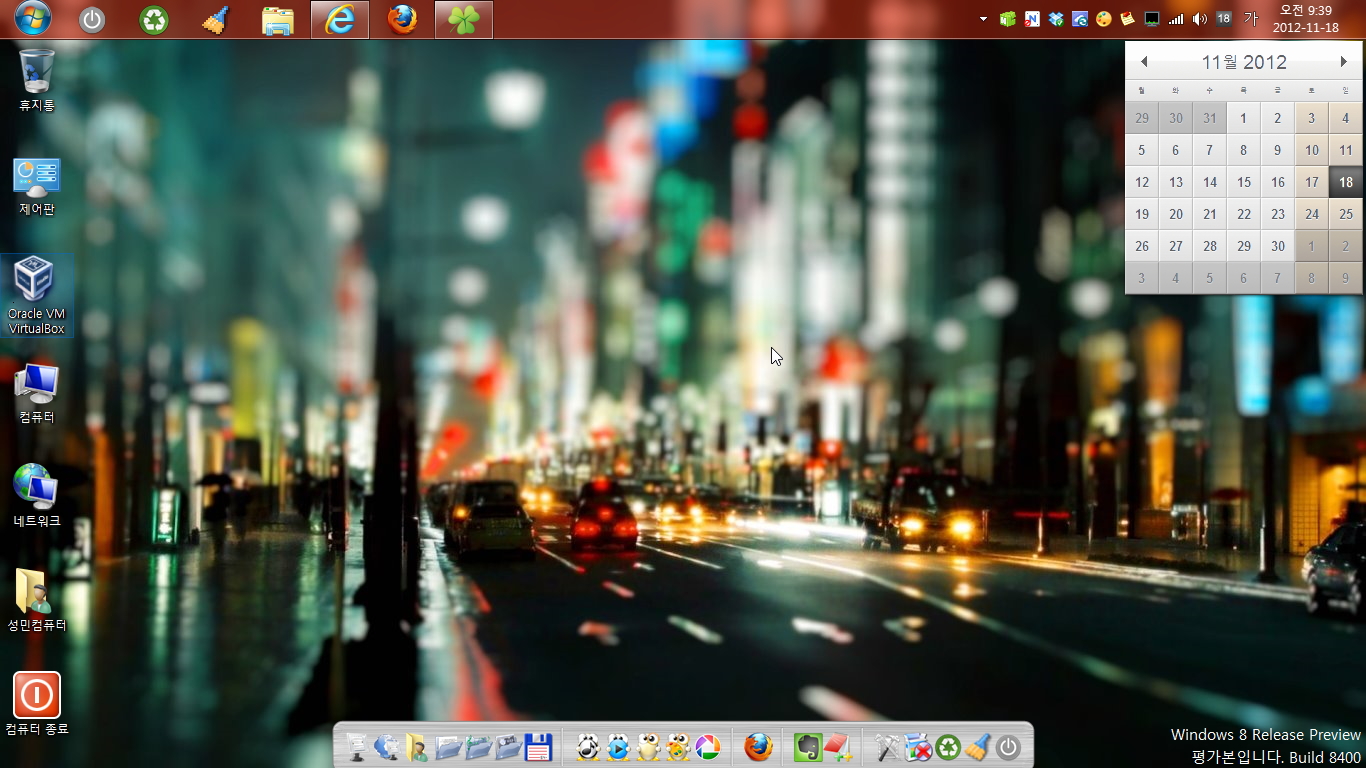Open the Windows Start orb
The width and height of the screenshot is (1366, 768).
[33, 18]
